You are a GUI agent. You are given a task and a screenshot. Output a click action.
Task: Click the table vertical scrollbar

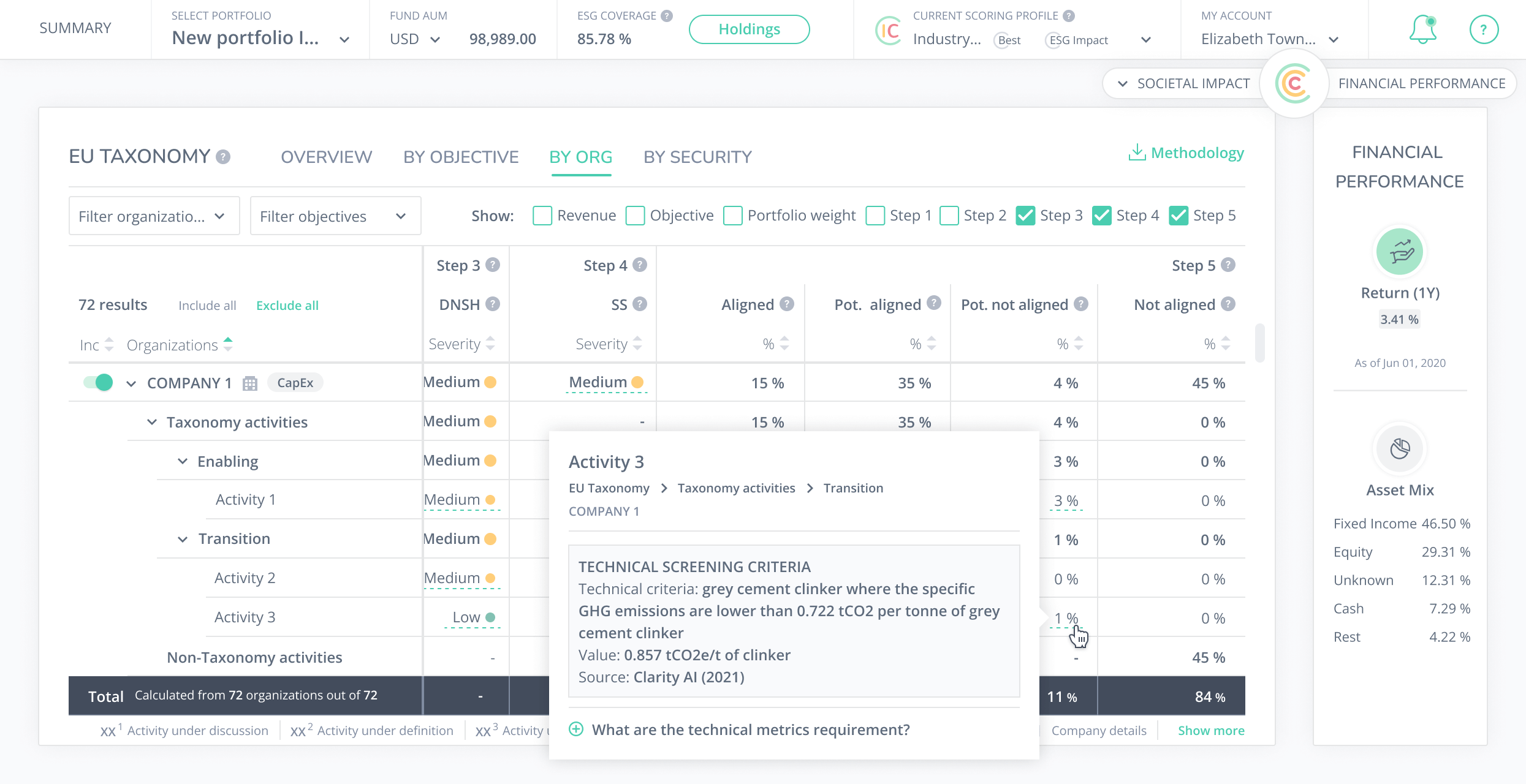[x=1260, y=343]
